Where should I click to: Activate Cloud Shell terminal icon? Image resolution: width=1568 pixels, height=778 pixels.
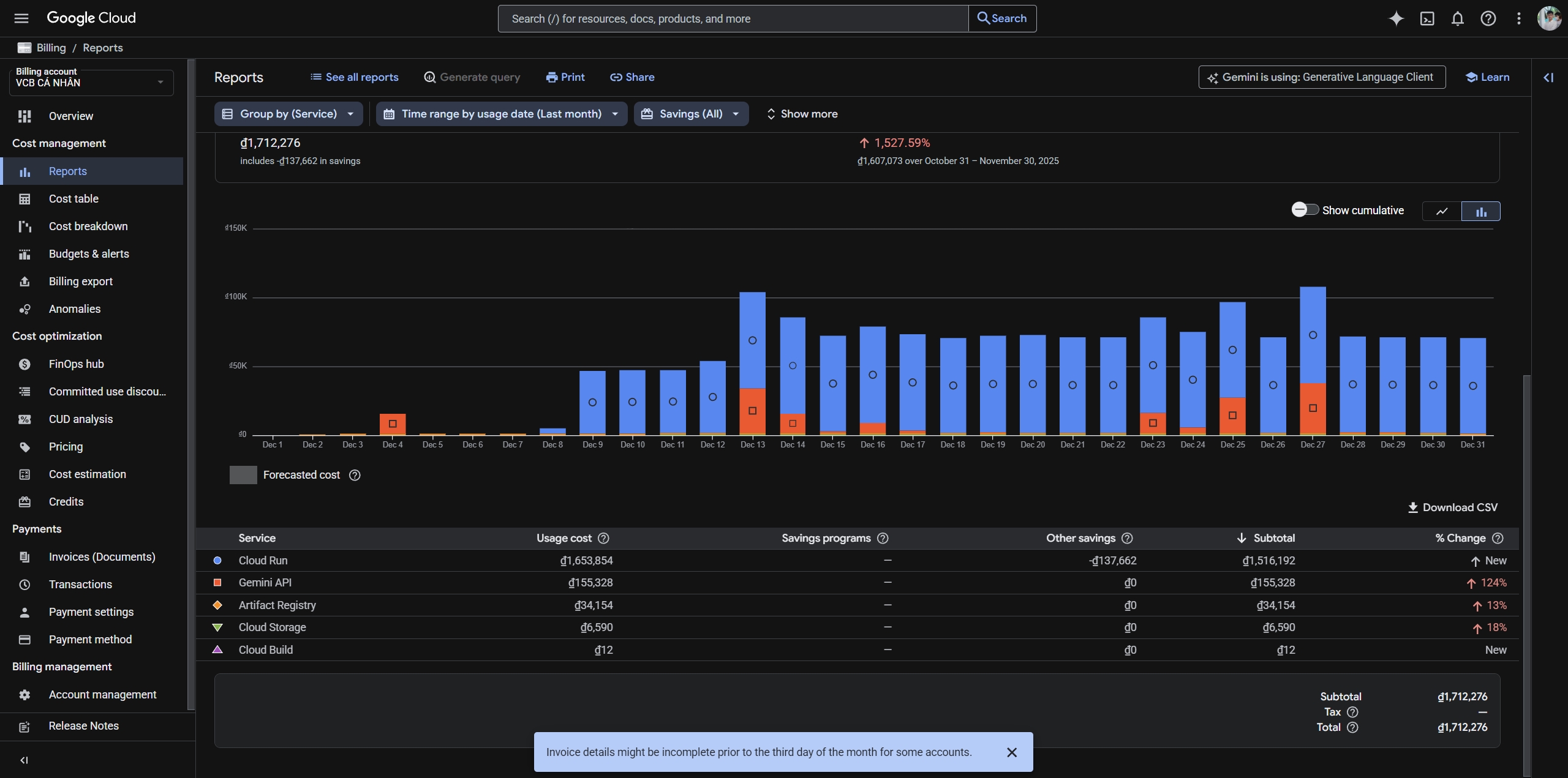click(x=1427, y=18)
